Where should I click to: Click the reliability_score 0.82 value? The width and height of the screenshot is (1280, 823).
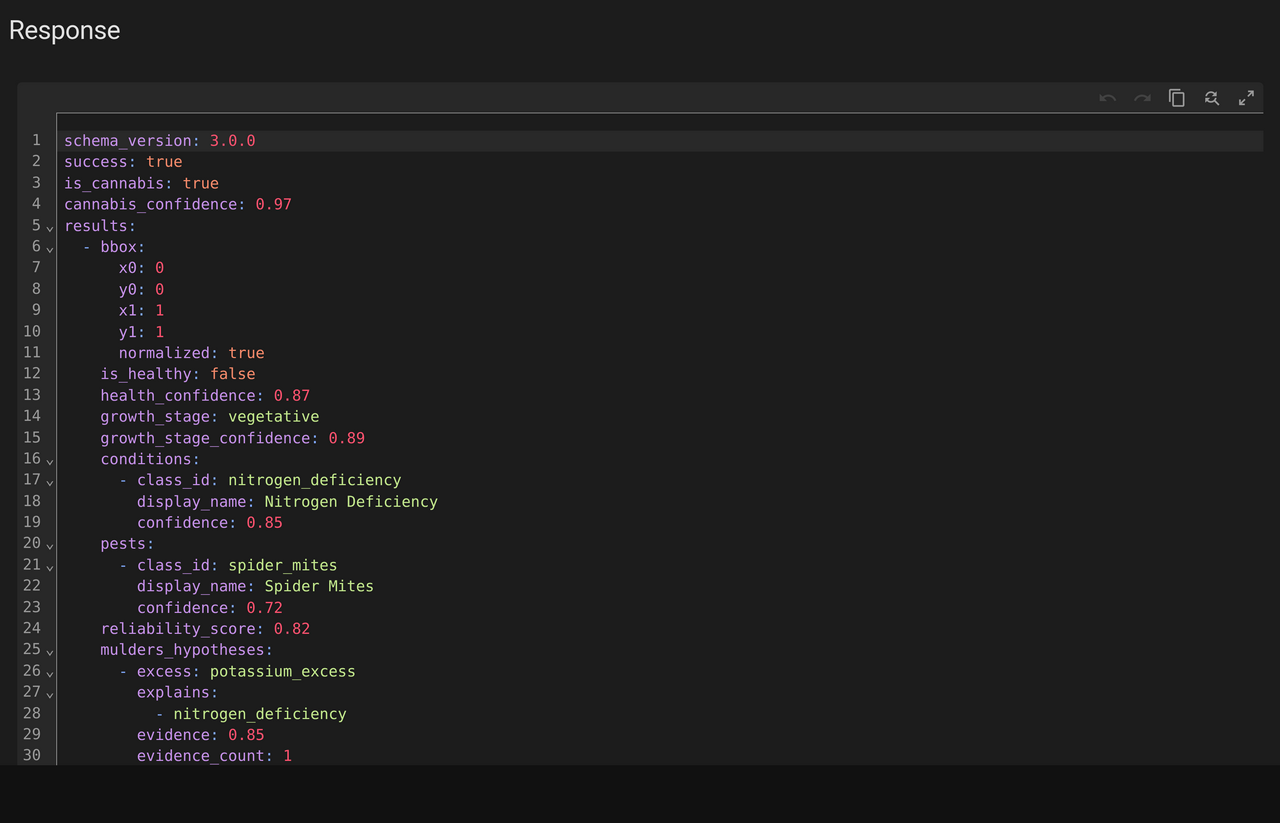click(x=291, y=629)
